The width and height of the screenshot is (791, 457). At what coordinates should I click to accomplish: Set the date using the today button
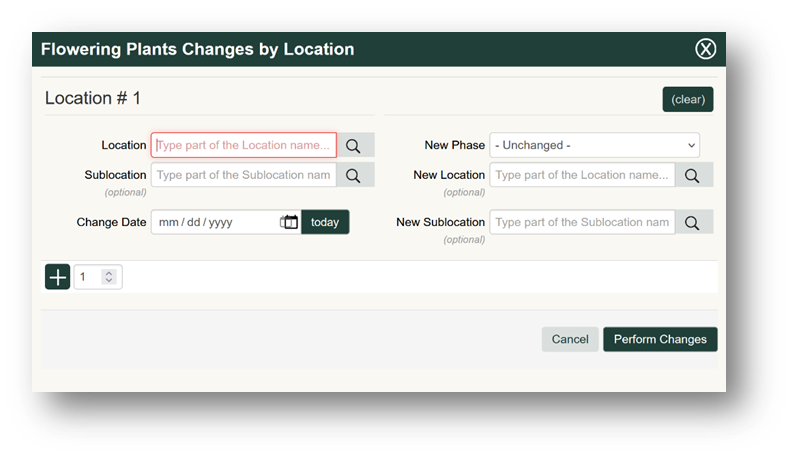[x=325, y=222]
